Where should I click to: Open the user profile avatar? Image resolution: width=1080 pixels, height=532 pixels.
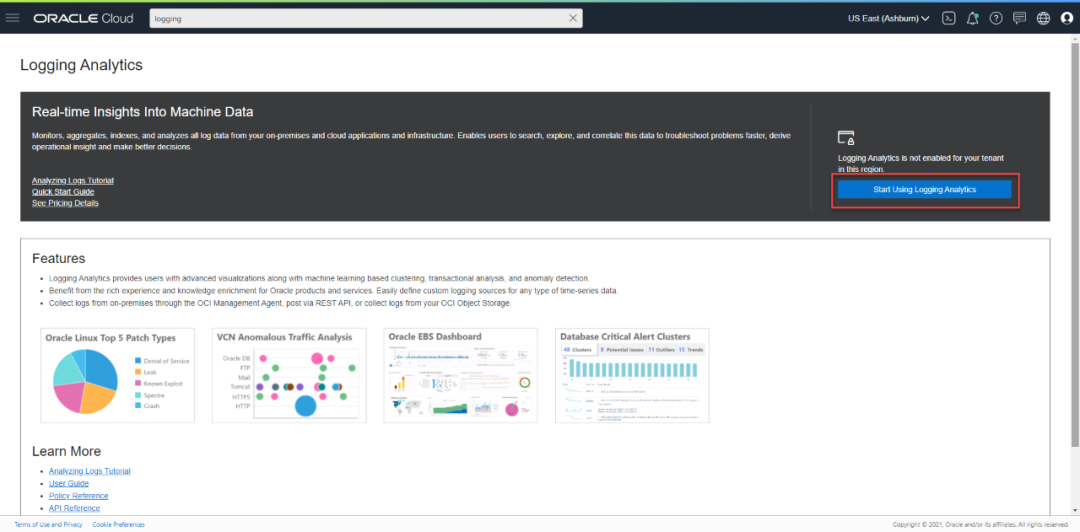click(x=1066, y=19)
